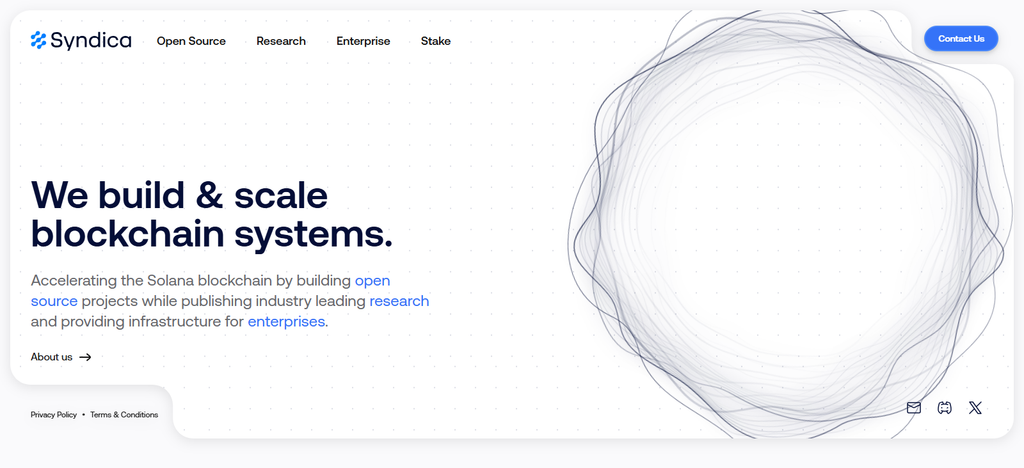Open the Terms & Conditions link

coord(124,414)
